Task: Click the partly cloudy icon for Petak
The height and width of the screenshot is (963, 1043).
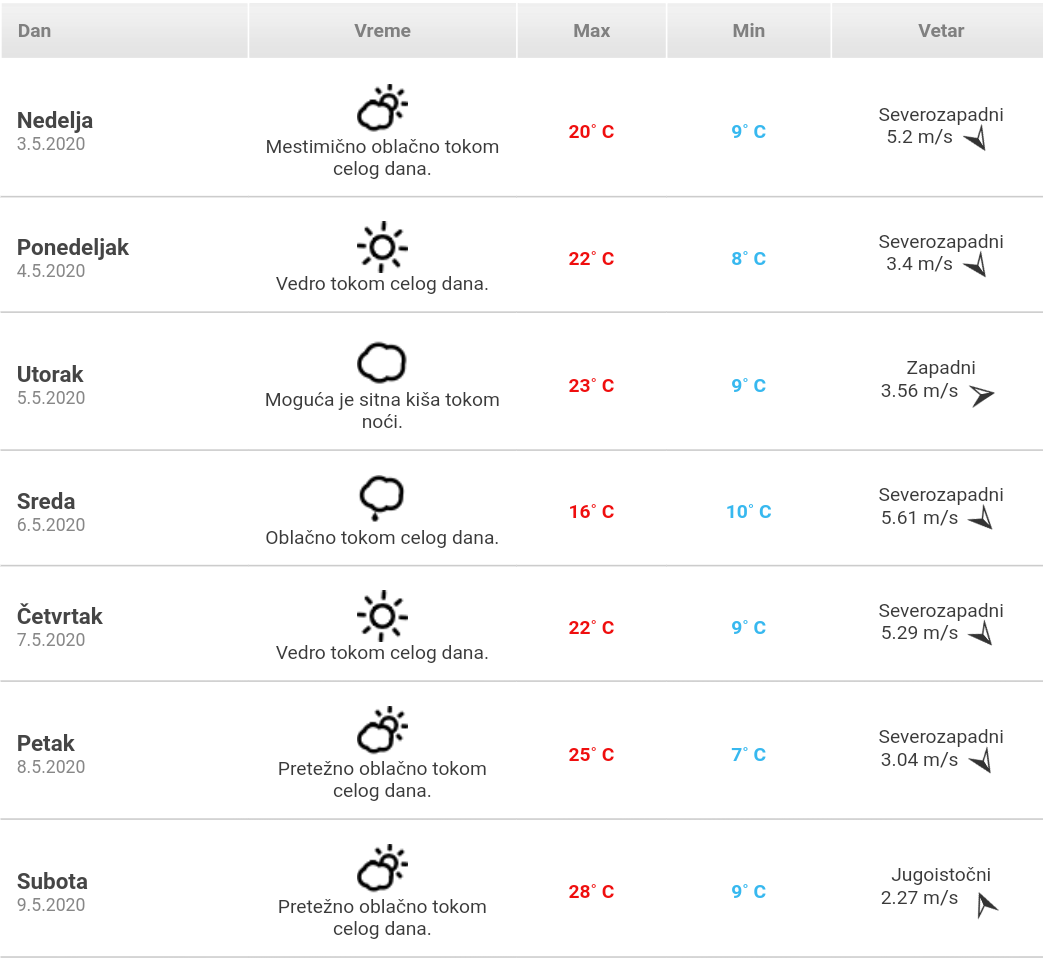Action: pos(382,731)
